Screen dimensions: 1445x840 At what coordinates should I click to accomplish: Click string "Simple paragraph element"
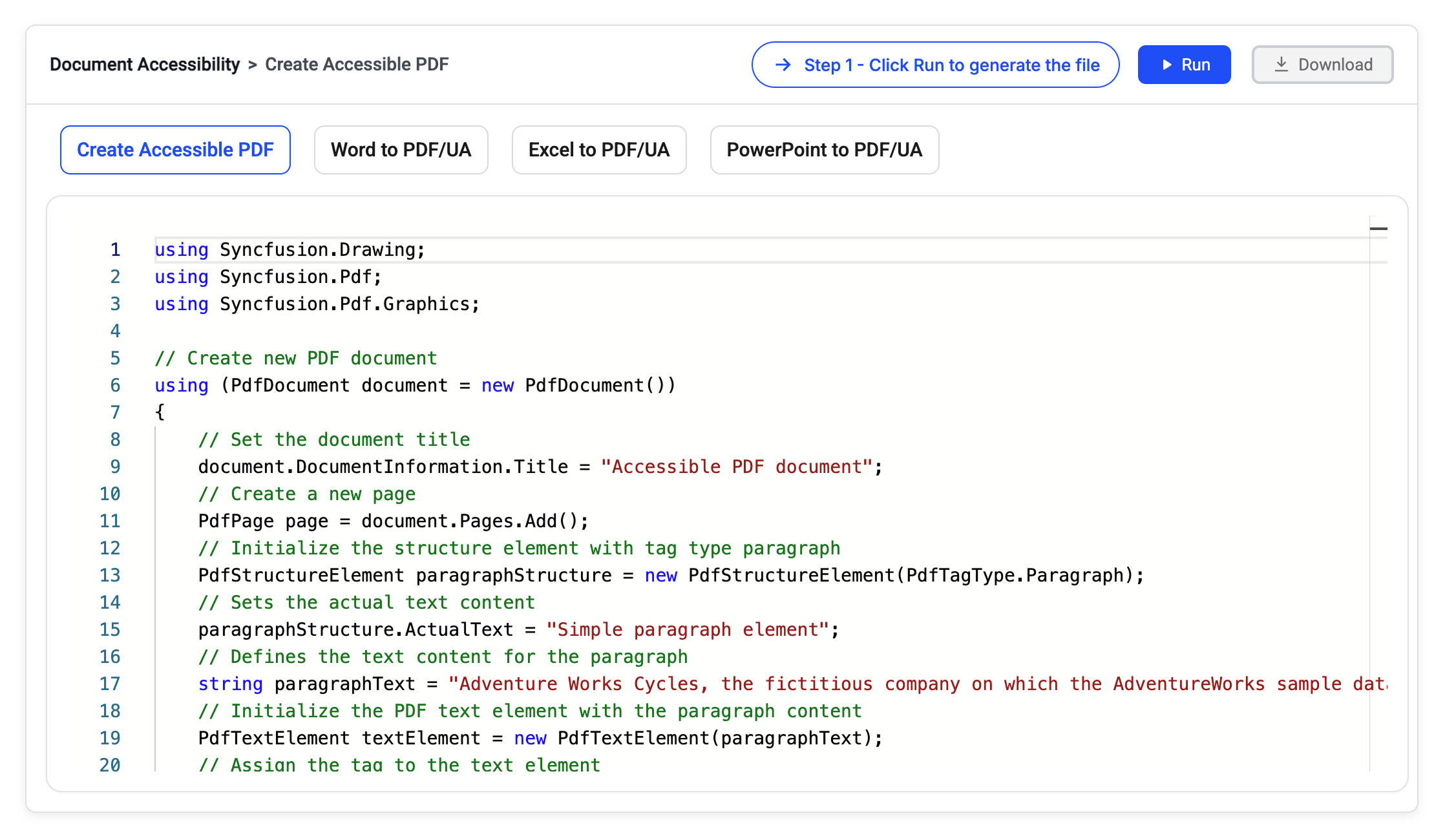pyautogui.click(x=688, y=630)
